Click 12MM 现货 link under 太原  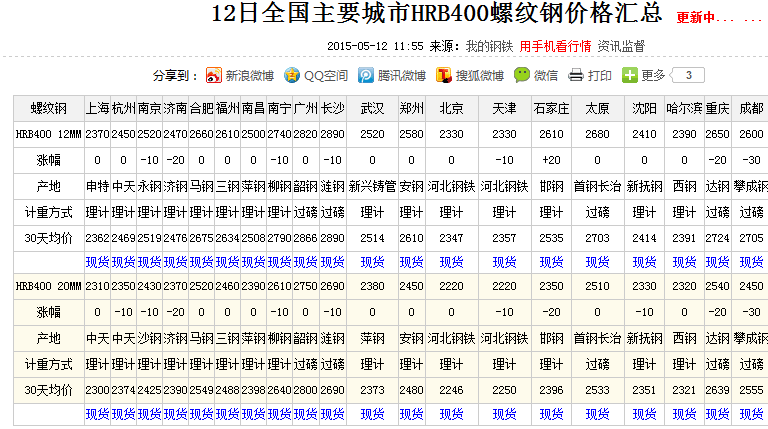coord(597,262)
